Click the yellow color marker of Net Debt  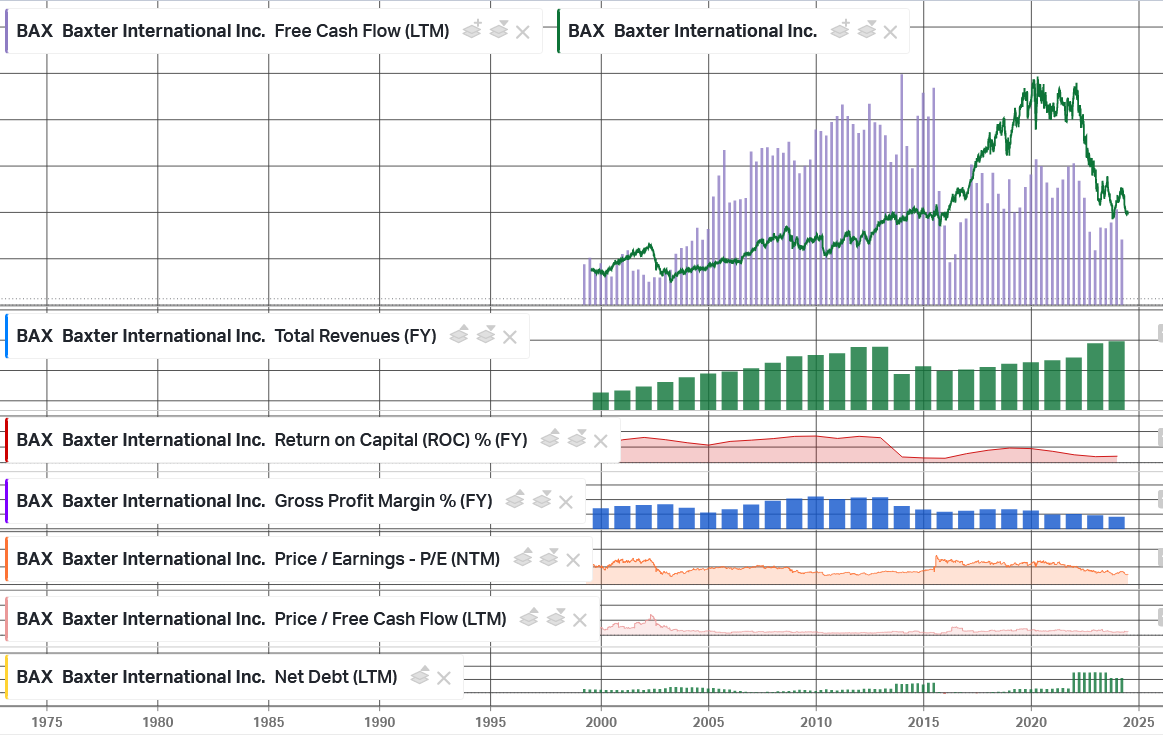point(7,676)
